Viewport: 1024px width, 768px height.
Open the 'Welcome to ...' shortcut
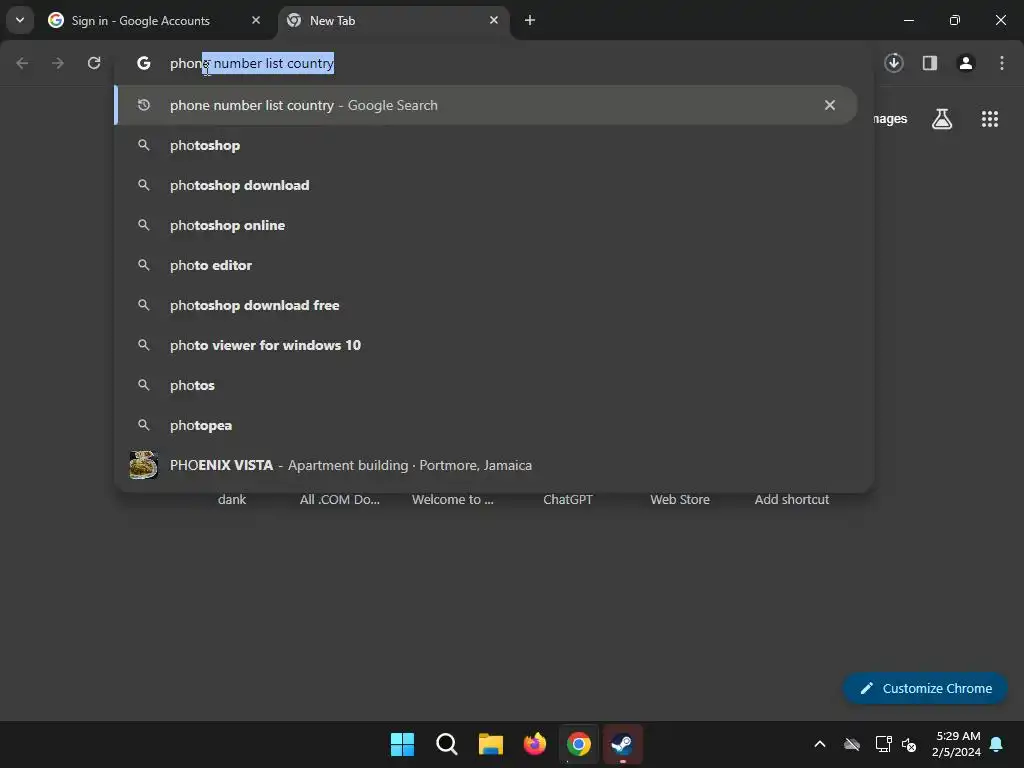click(453, 500)
